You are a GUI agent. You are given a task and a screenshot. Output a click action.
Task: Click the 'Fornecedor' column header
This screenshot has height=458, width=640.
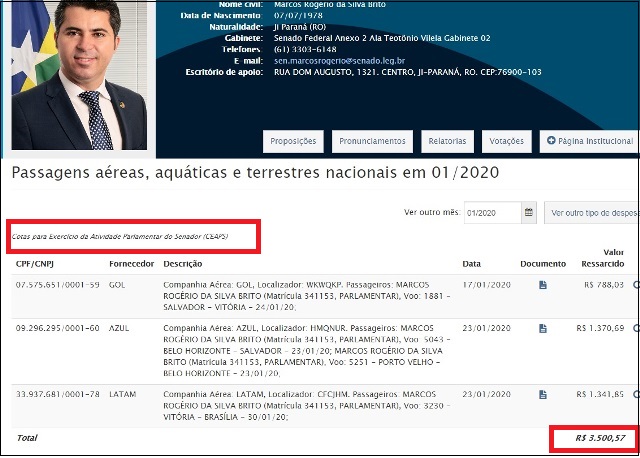[x=131, y=263]
